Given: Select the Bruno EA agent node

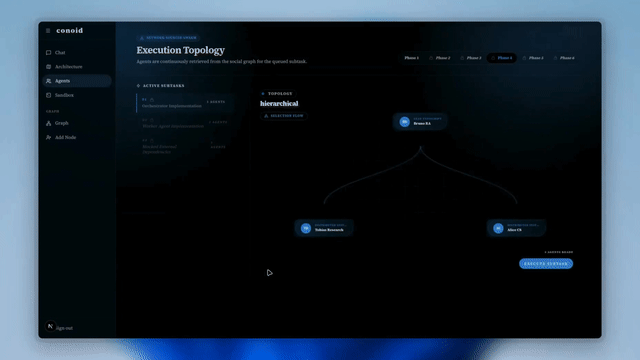Looking at the screenshot, I should tap(420, 122).
